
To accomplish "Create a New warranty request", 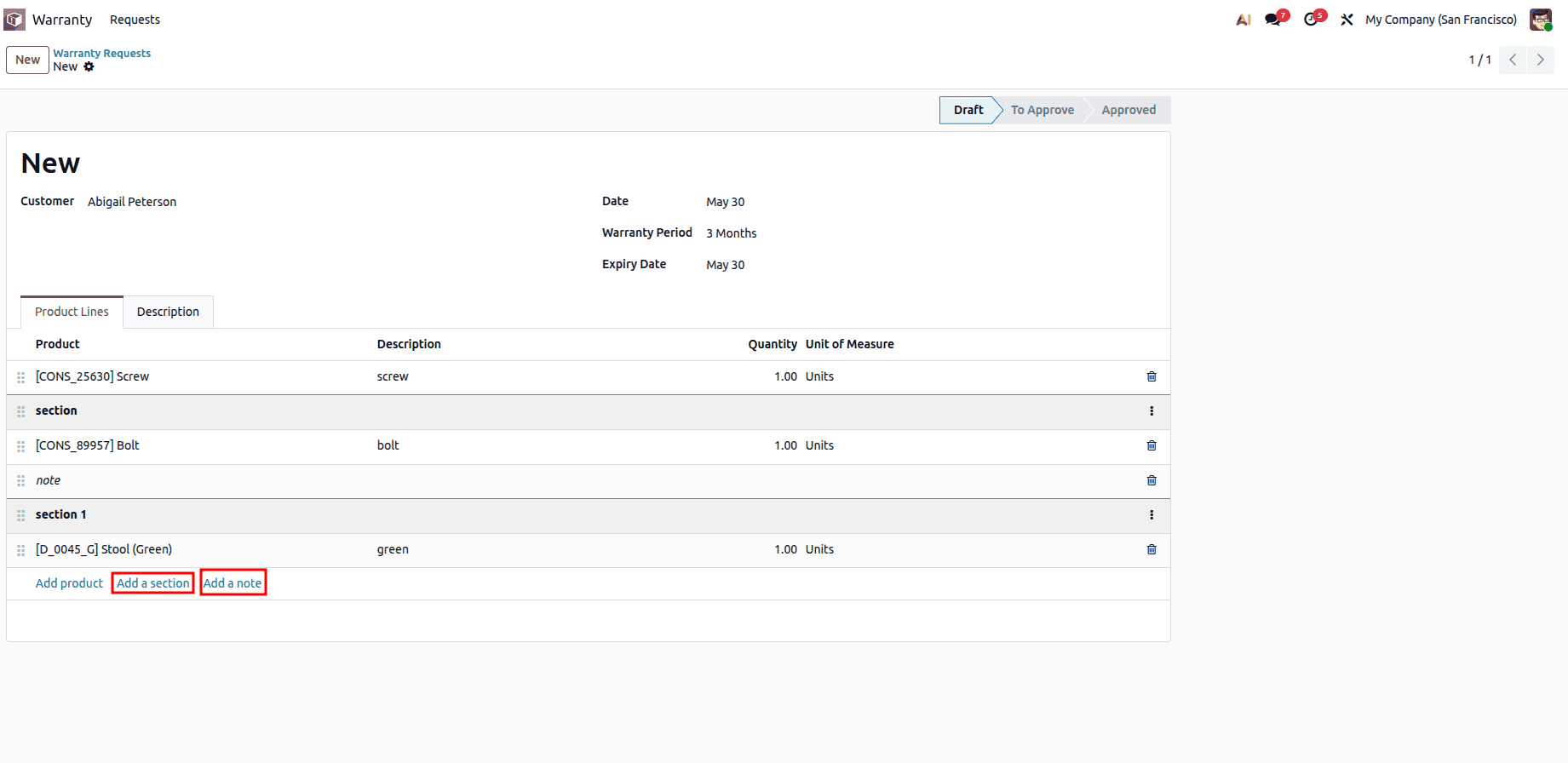I will point(27,60).
